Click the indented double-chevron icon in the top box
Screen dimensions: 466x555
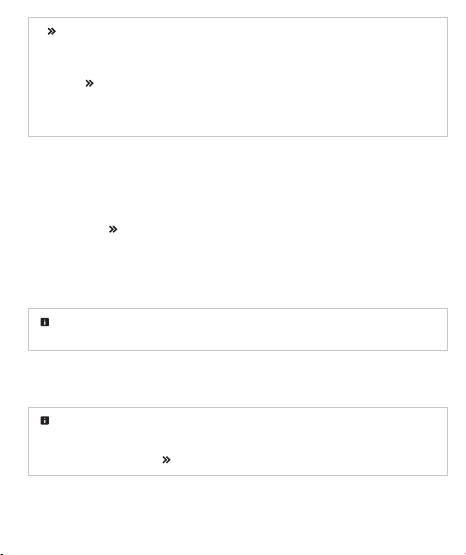[90, 84]
